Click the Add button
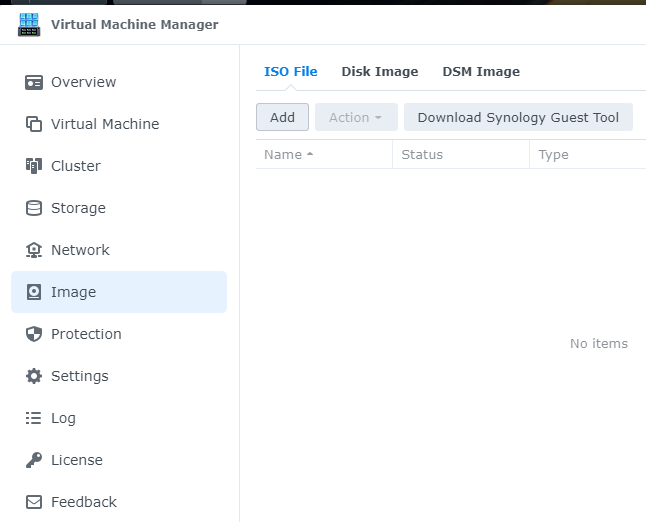The width and height of the screenshot is (646, 522). tap(282, 117)
